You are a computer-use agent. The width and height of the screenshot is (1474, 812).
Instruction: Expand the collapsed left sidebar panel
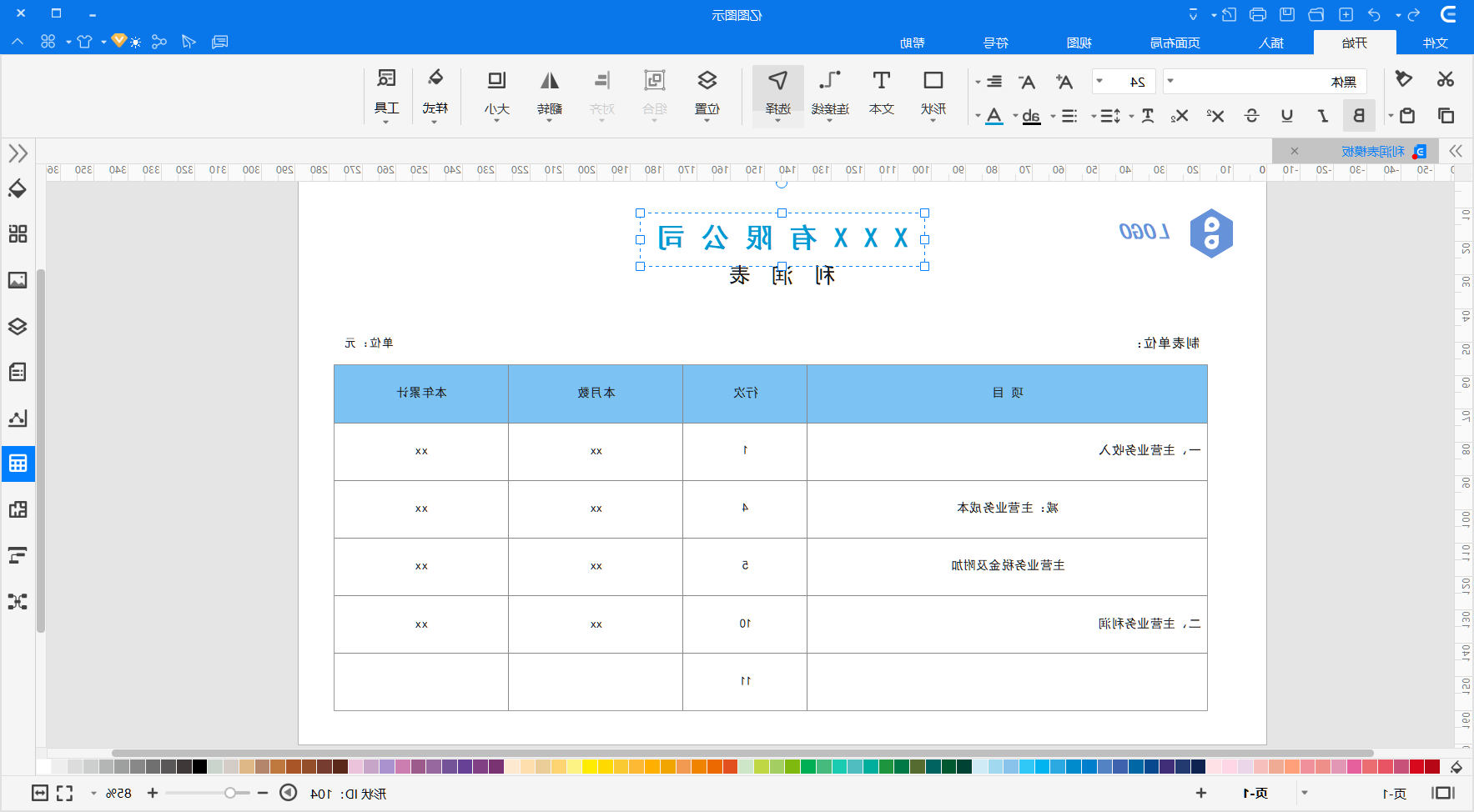[x=18, y=153]
